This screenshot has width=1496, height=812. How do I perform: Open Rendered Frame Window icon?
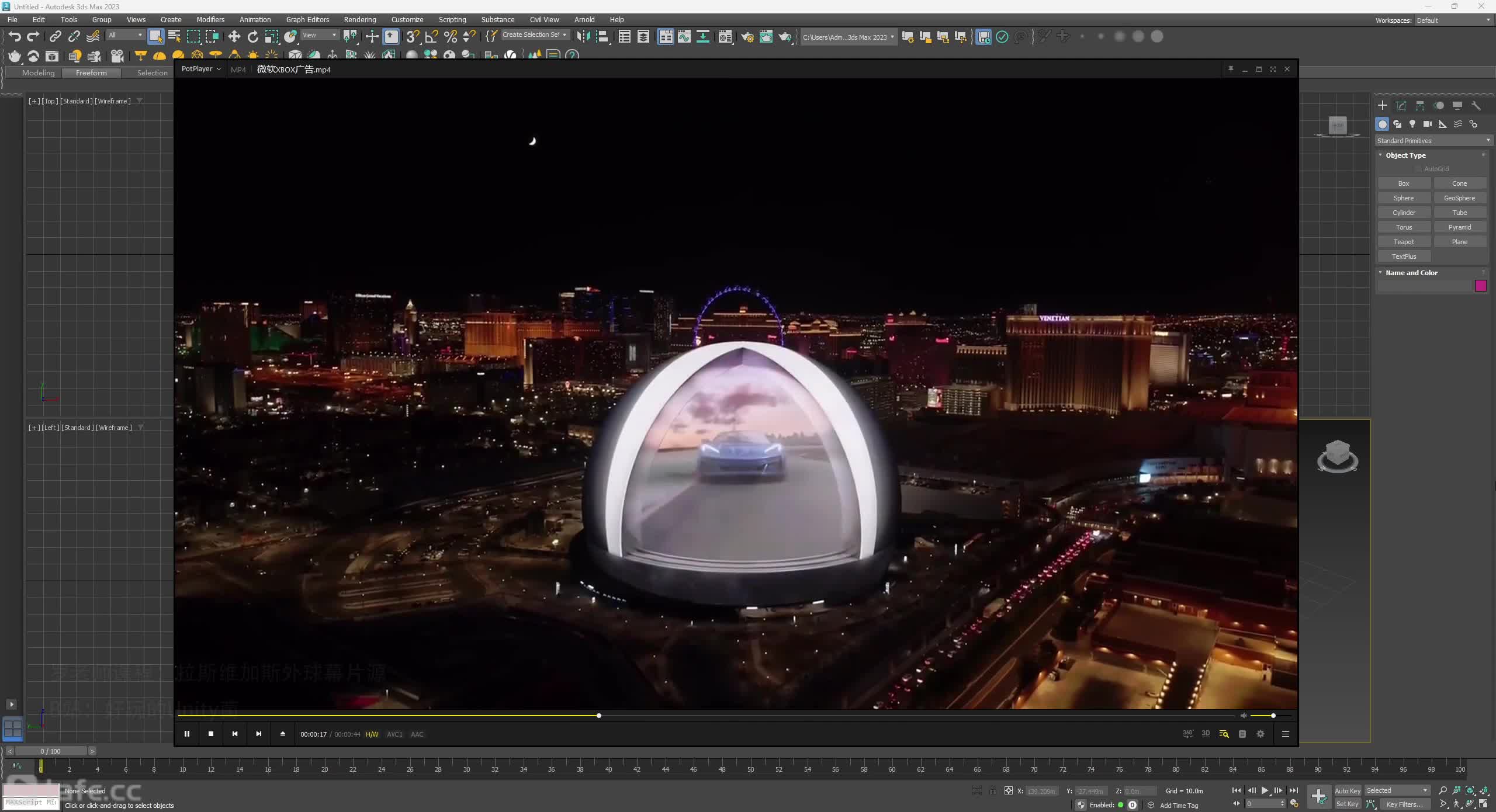766,36
